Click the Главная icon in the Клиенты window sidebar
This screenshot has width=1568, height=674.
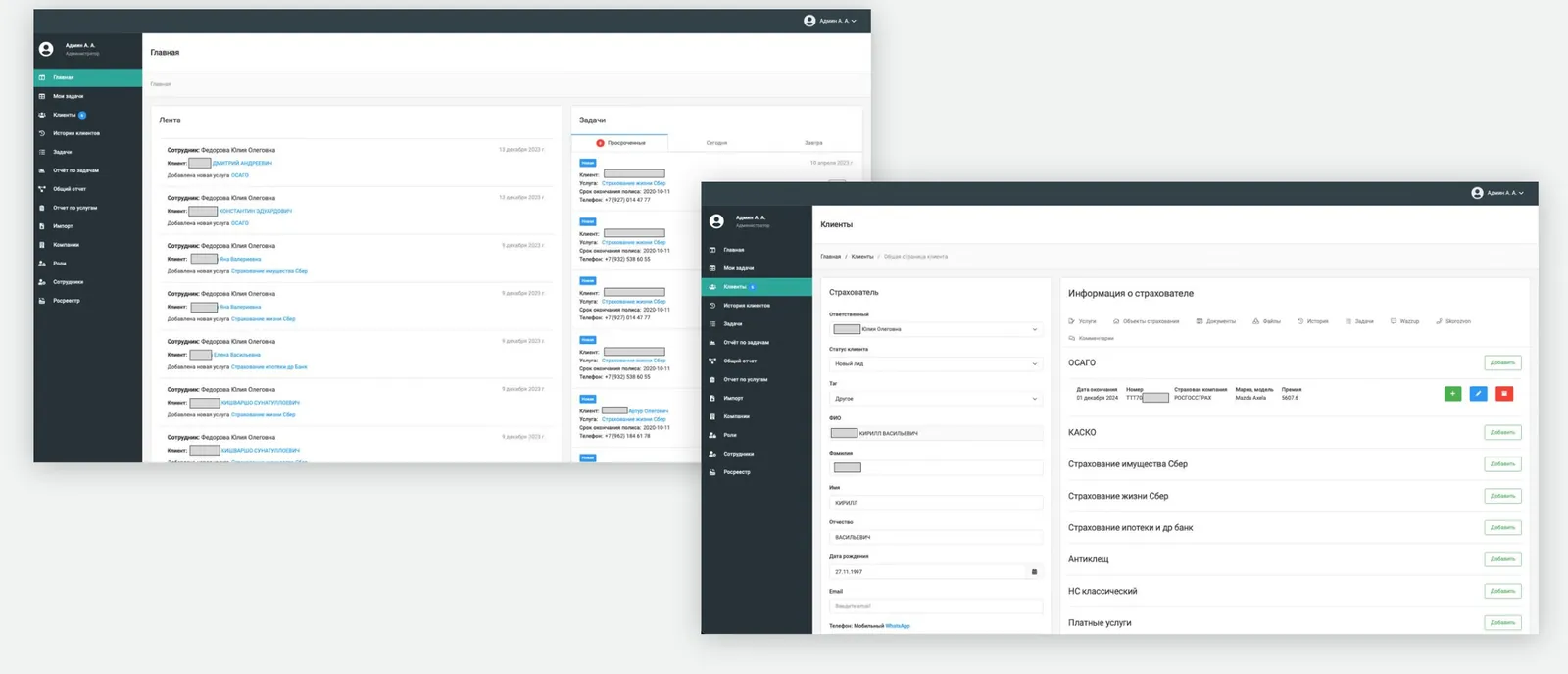pos(712,250)
